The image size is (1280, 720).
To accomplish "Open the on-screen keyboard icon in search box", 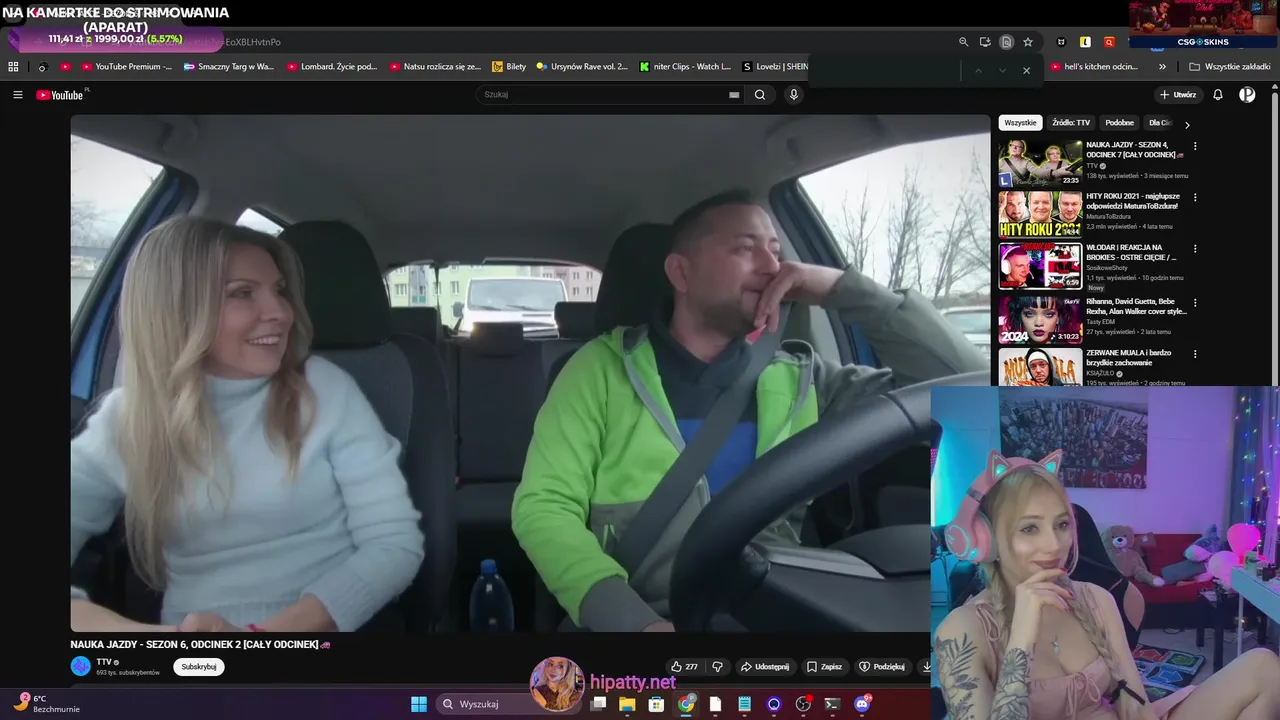I will click(734, 95).
